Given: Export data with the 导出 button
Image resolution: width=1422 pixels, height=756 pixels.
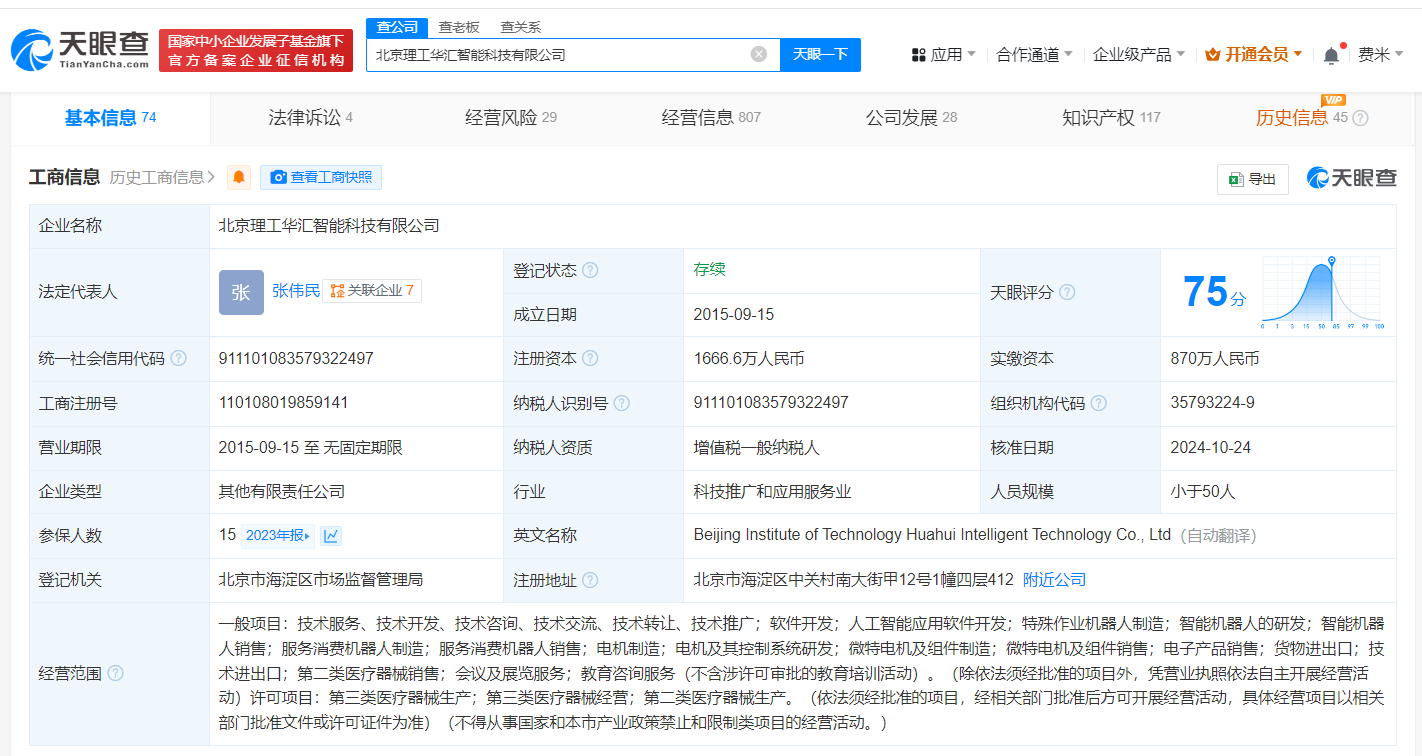Looking at the screenshot, I should pos(1252,179).
